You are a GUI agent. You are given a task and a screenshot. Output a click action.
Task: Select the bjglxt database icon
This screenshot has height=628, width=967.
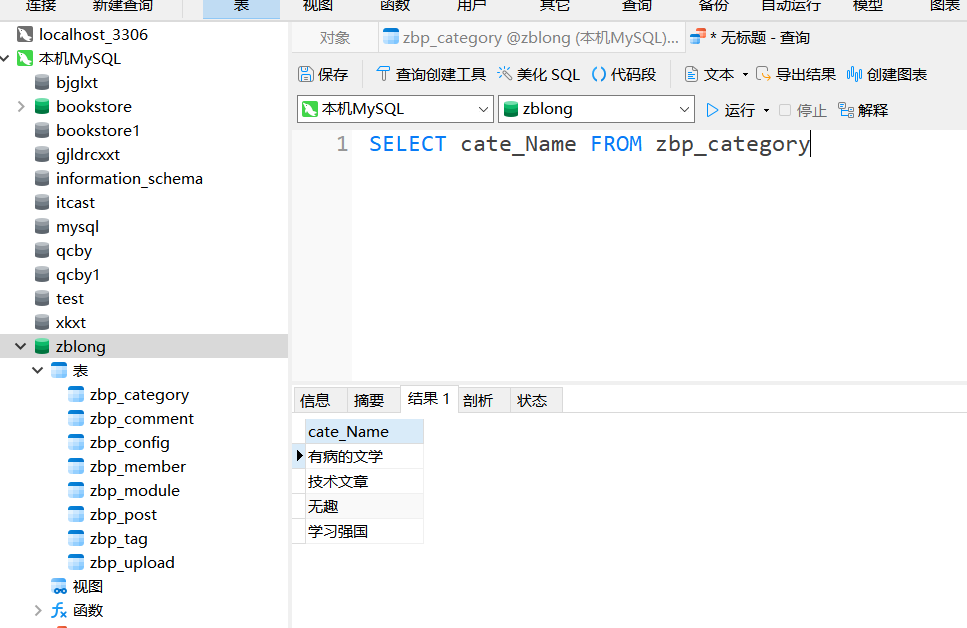point(42,82)
